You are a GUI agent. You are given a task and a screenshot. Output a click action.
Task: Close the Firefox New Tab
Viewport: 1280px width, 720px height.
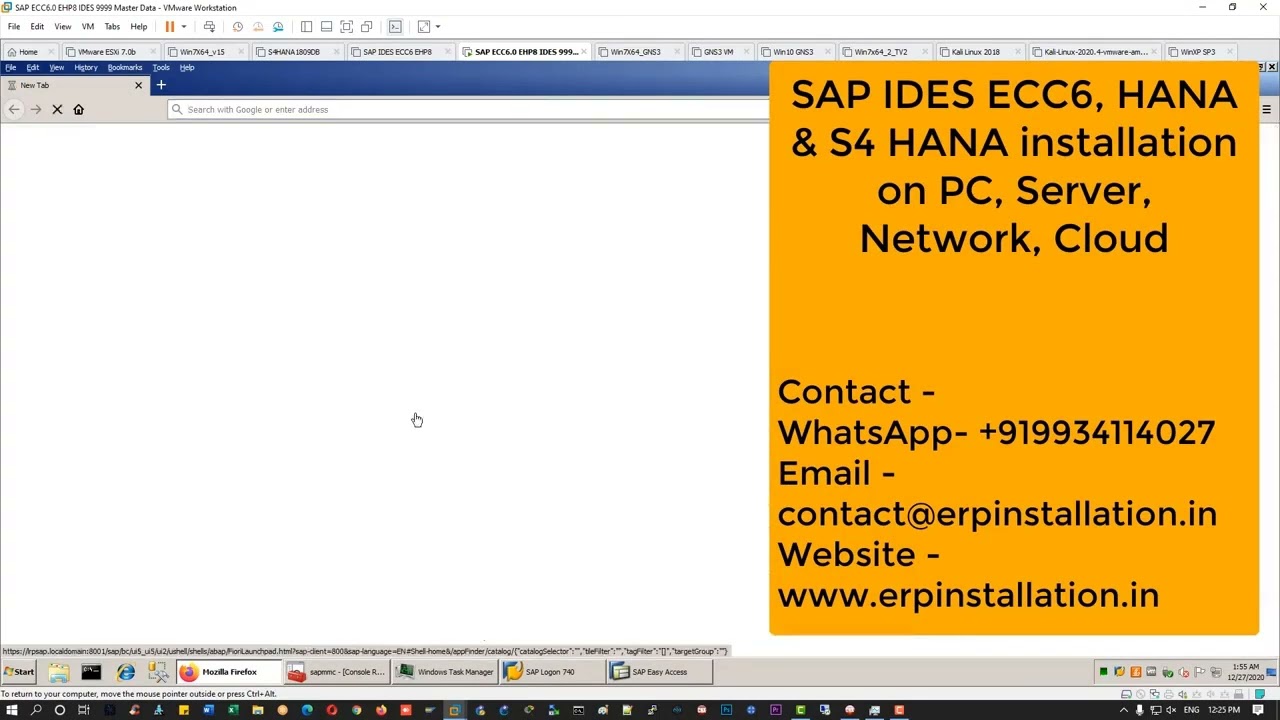coord(138,85)
